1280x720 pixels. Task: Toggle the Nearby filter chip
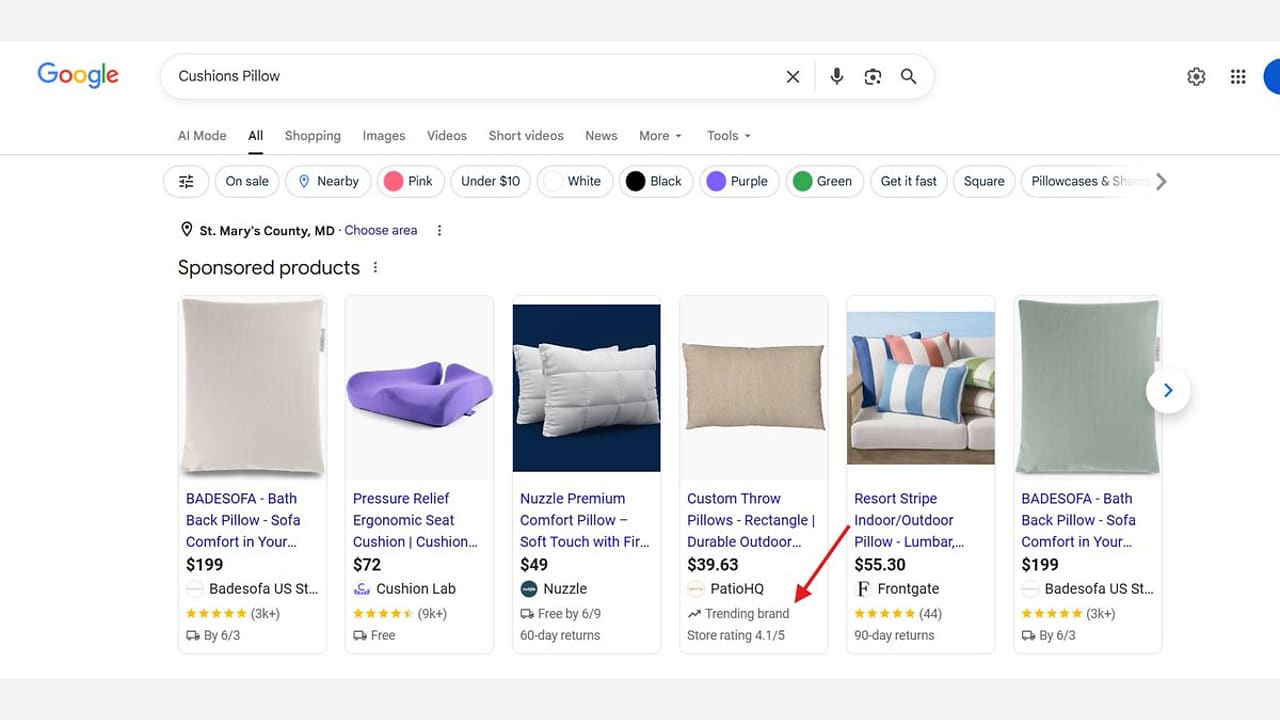(328, 181)
